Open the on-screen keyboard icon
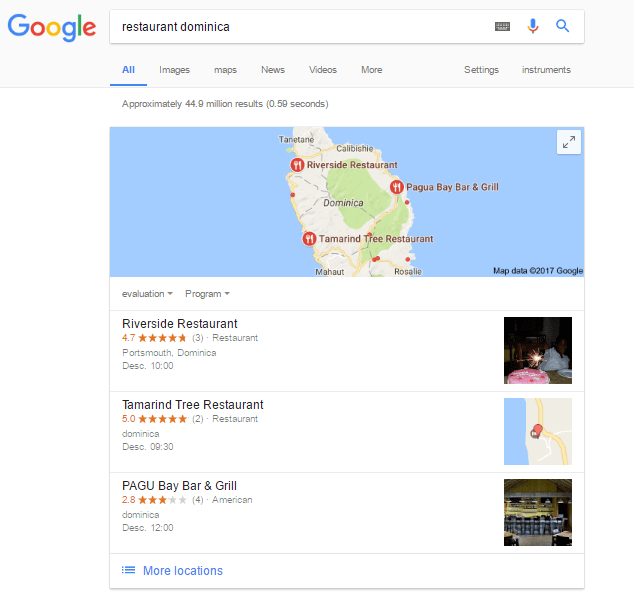634x602 pixels. coord(502,27)
